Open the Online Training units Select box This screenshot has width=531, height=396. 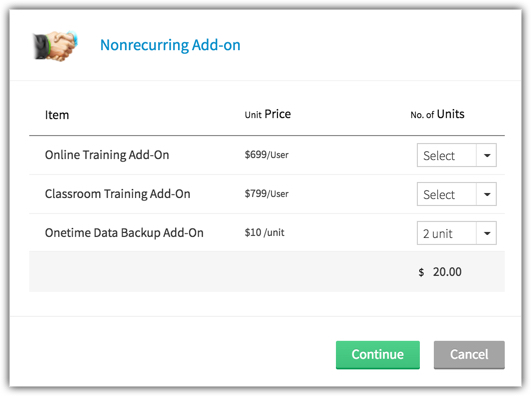[x=456, y=155]
